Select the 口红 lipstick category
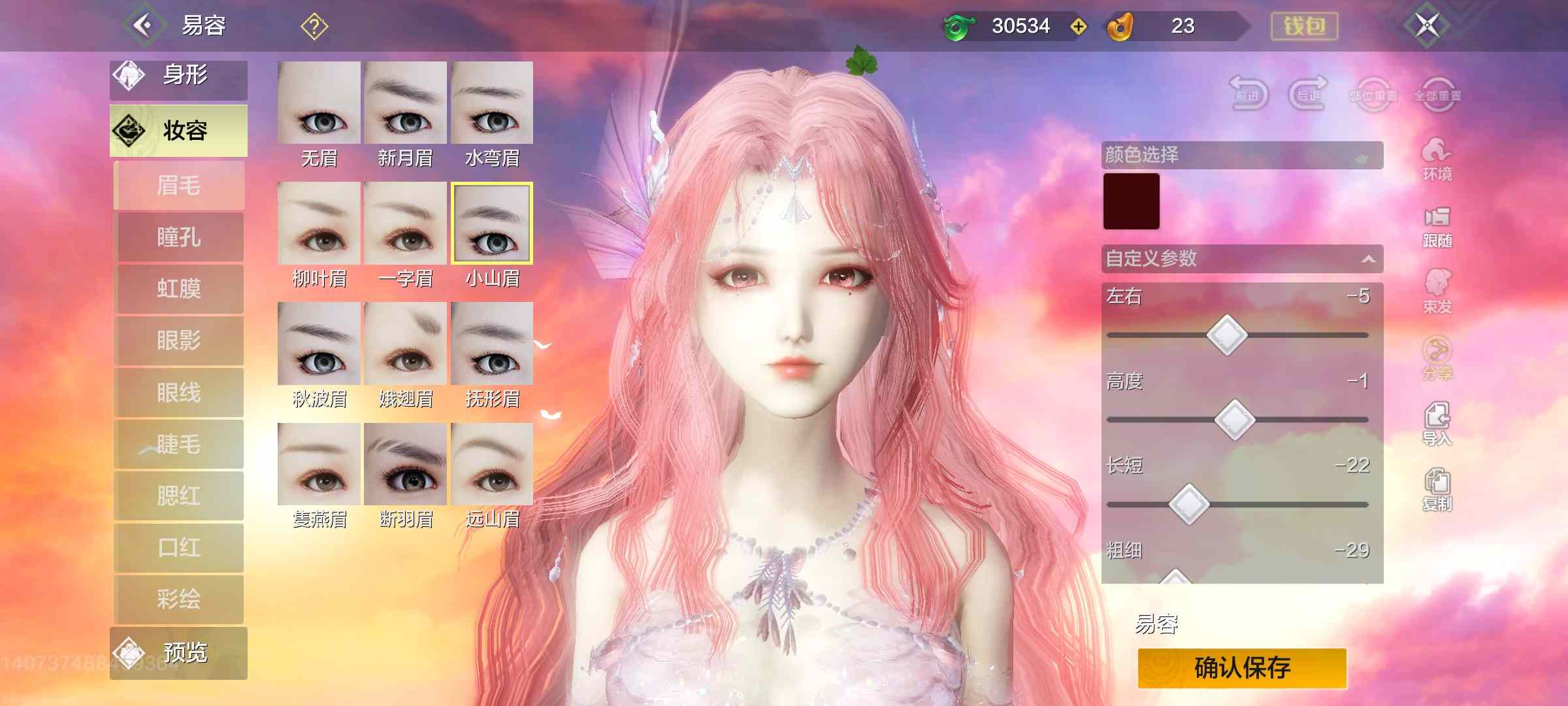 [x=179, y=547]
